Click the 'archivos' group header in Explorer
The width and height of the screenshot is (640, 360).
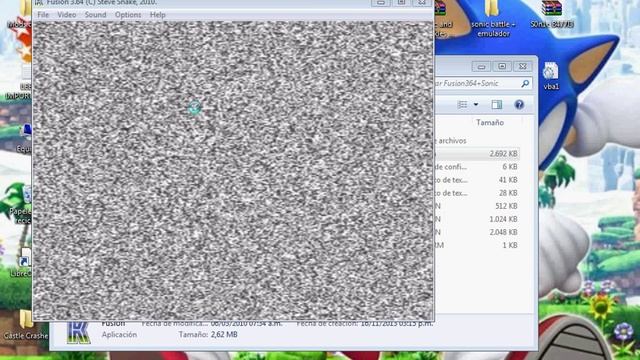point(452,140)
